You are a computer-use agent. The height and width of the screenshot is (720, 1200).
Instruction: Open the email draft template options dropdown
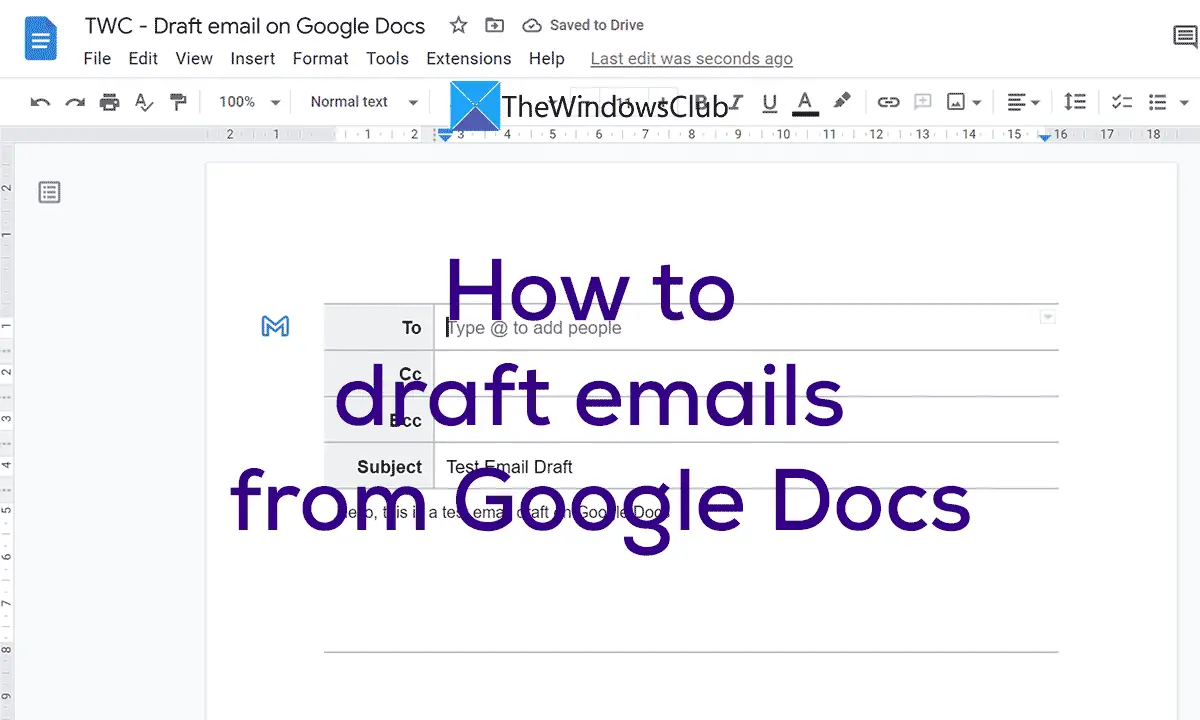point(1048,317)
